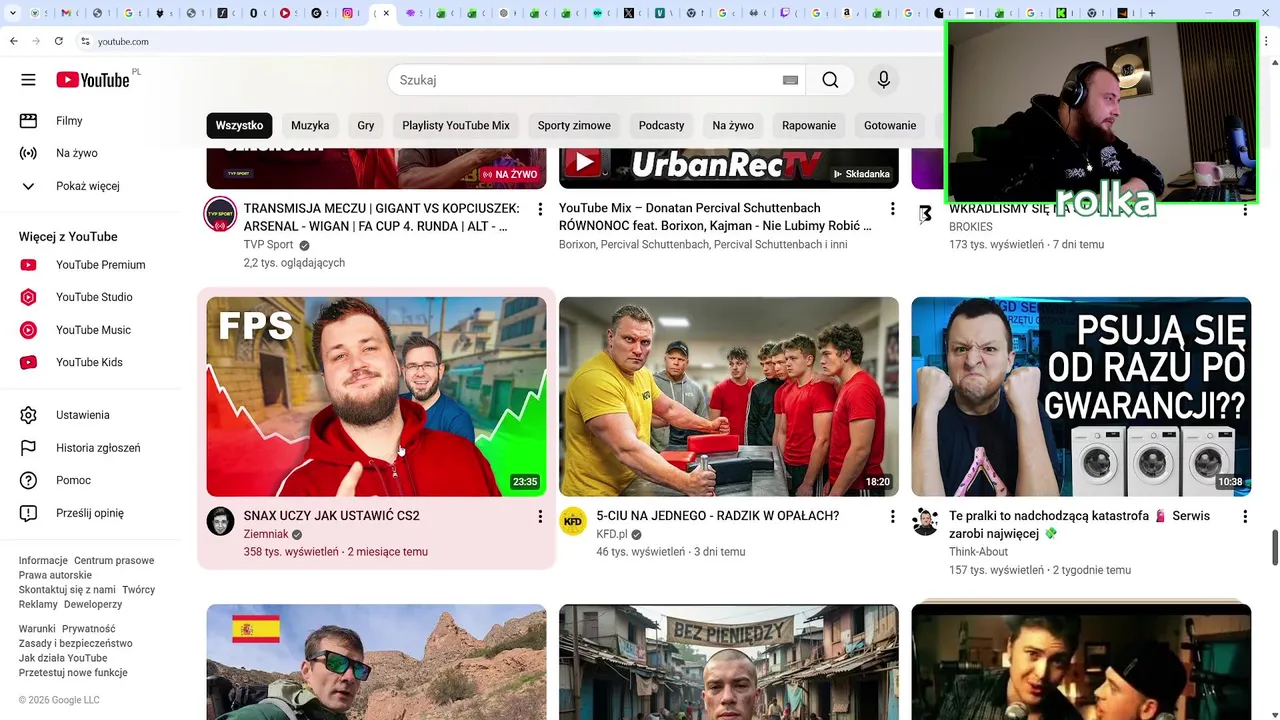Open options menu for TVP Sport stream
The image size is (1280, 720).
(540, 209)
